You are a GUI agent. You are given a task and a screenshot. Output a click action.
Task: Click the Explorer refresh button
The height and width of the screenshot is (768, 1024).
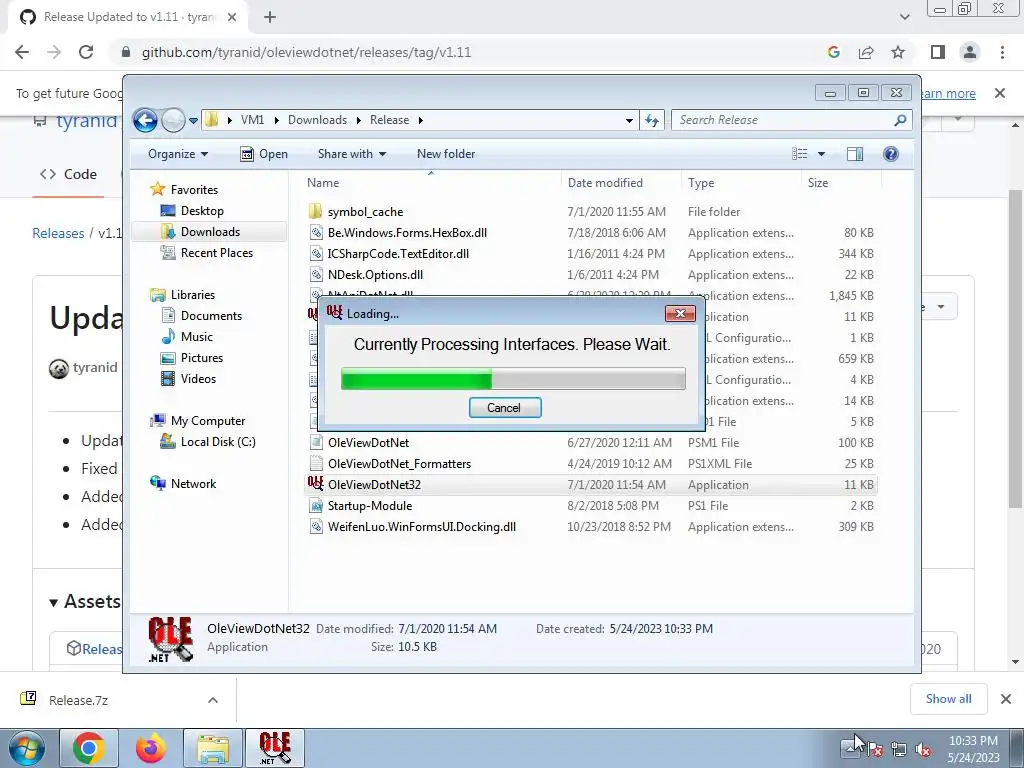pyautogui.click(x=652, y=120)
